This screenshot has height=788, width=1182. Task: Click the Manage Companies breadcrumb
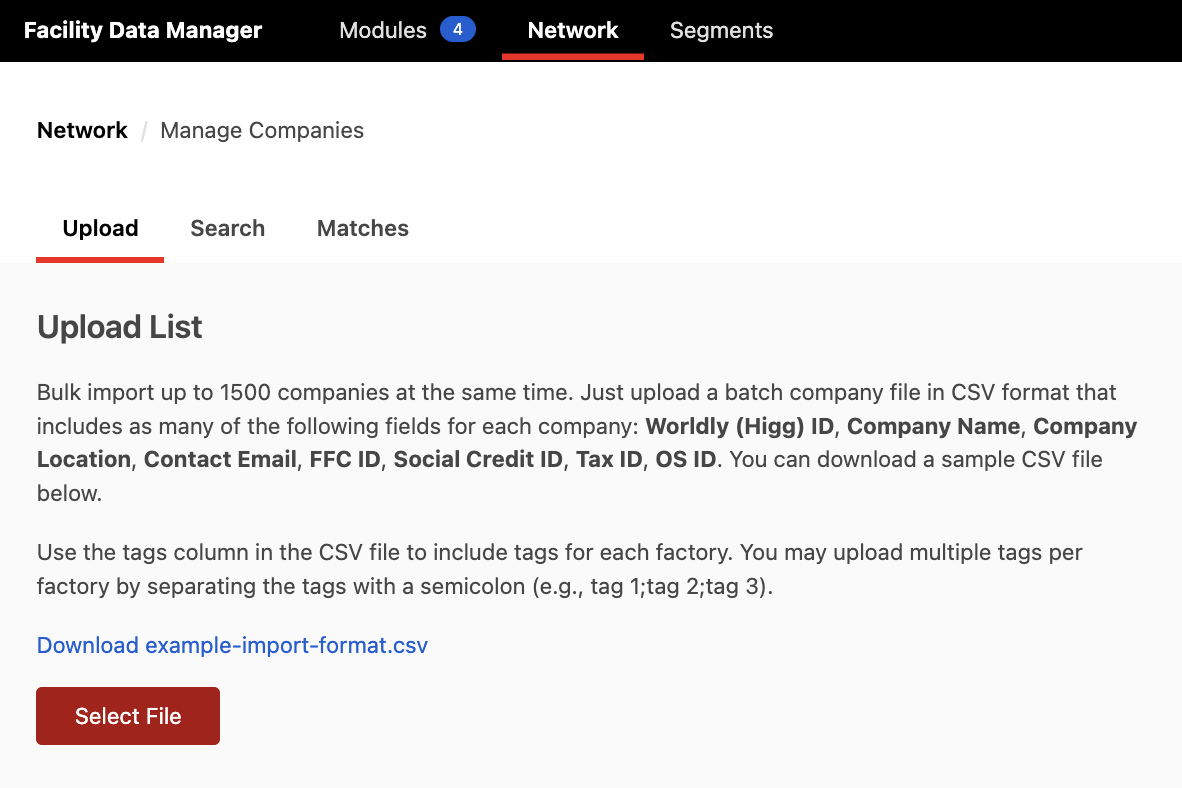(x=261, y=130)
